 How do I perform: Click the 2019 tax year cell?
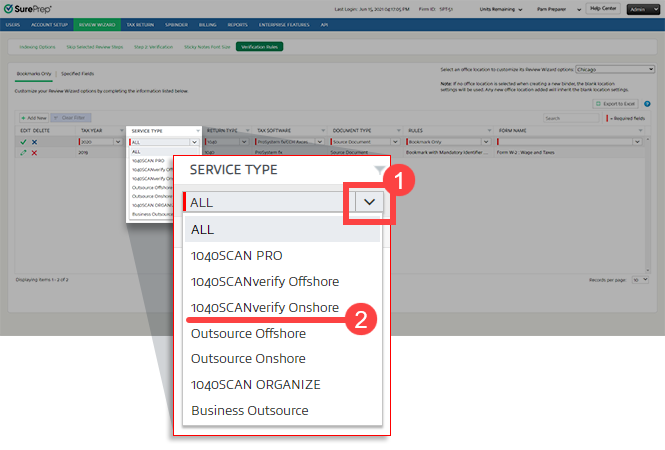coord(83,153)
